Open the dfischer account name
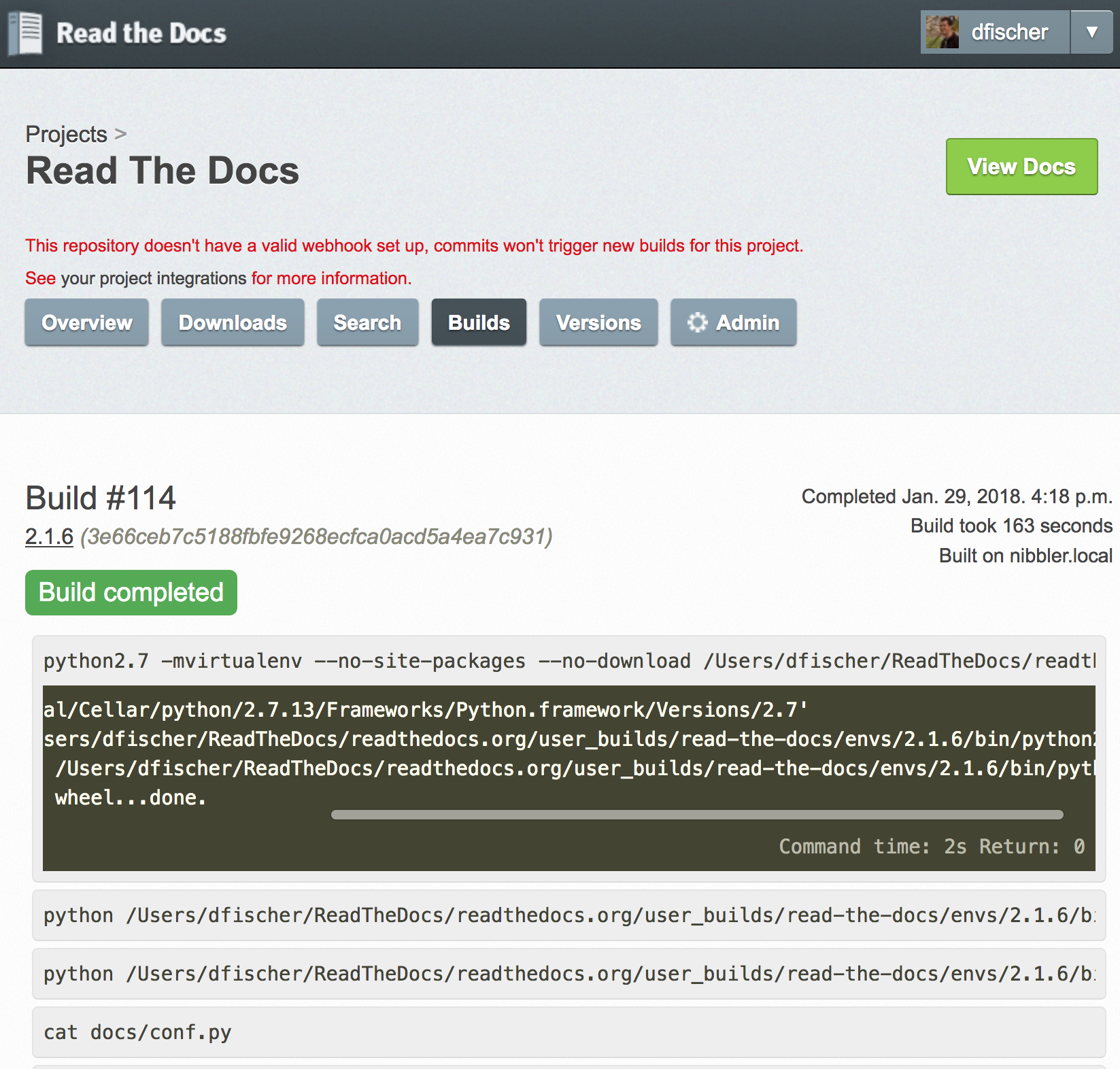 click(1009, 32)
